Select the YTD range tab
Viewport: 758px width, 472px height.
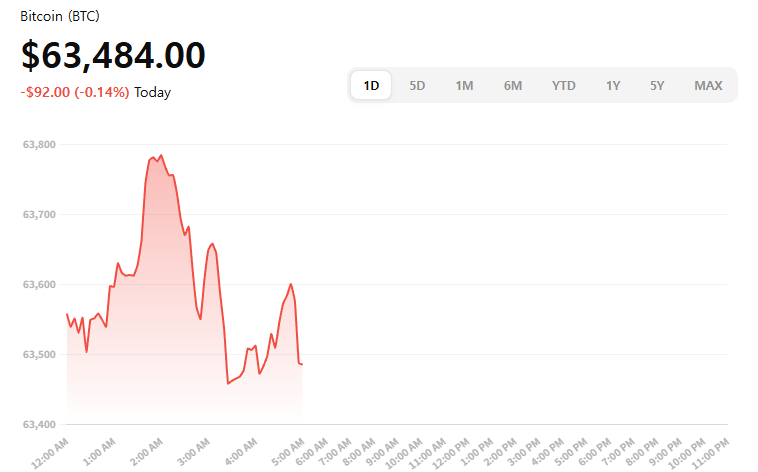point(563,86)
